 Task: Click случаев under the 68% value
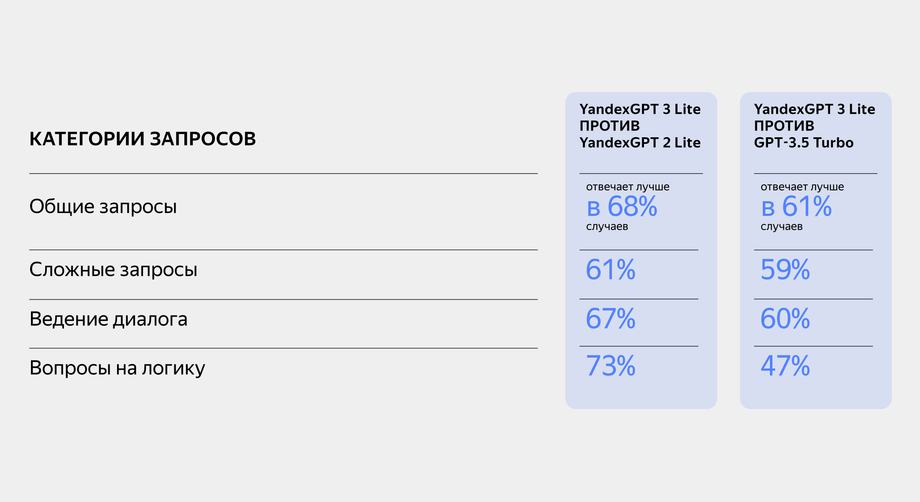(608, 227)
